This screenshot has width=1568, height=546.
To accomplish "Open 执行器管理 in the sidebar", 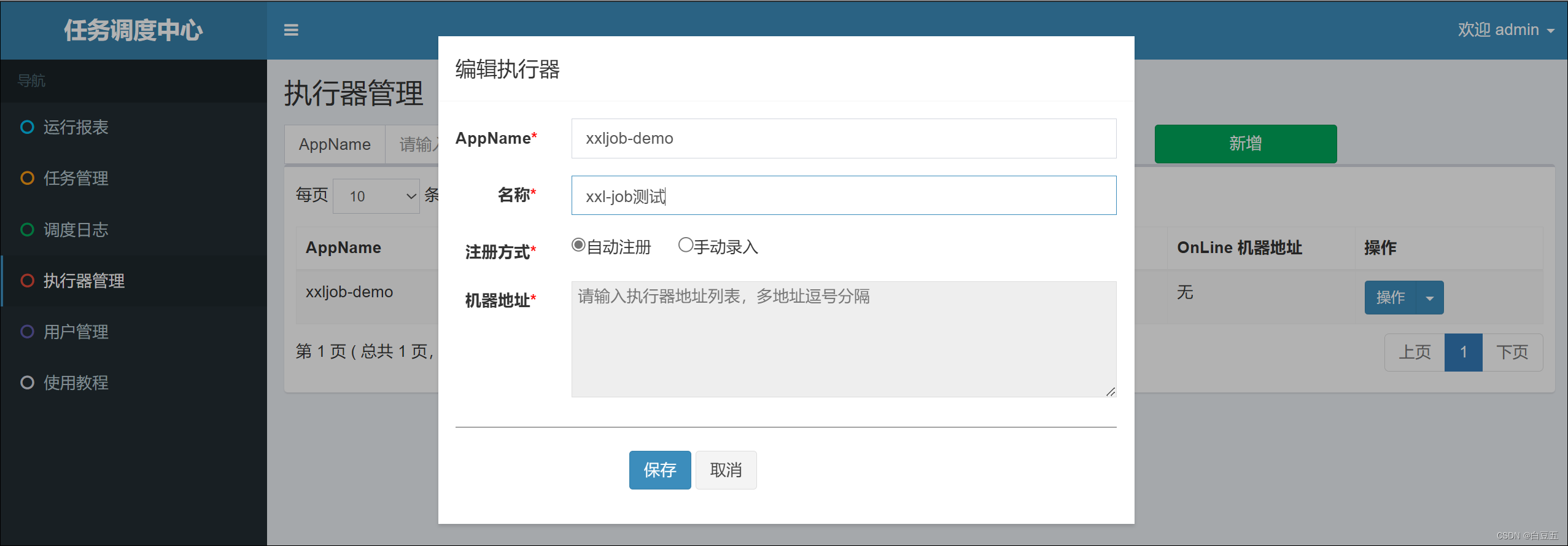I will point(134,281).
